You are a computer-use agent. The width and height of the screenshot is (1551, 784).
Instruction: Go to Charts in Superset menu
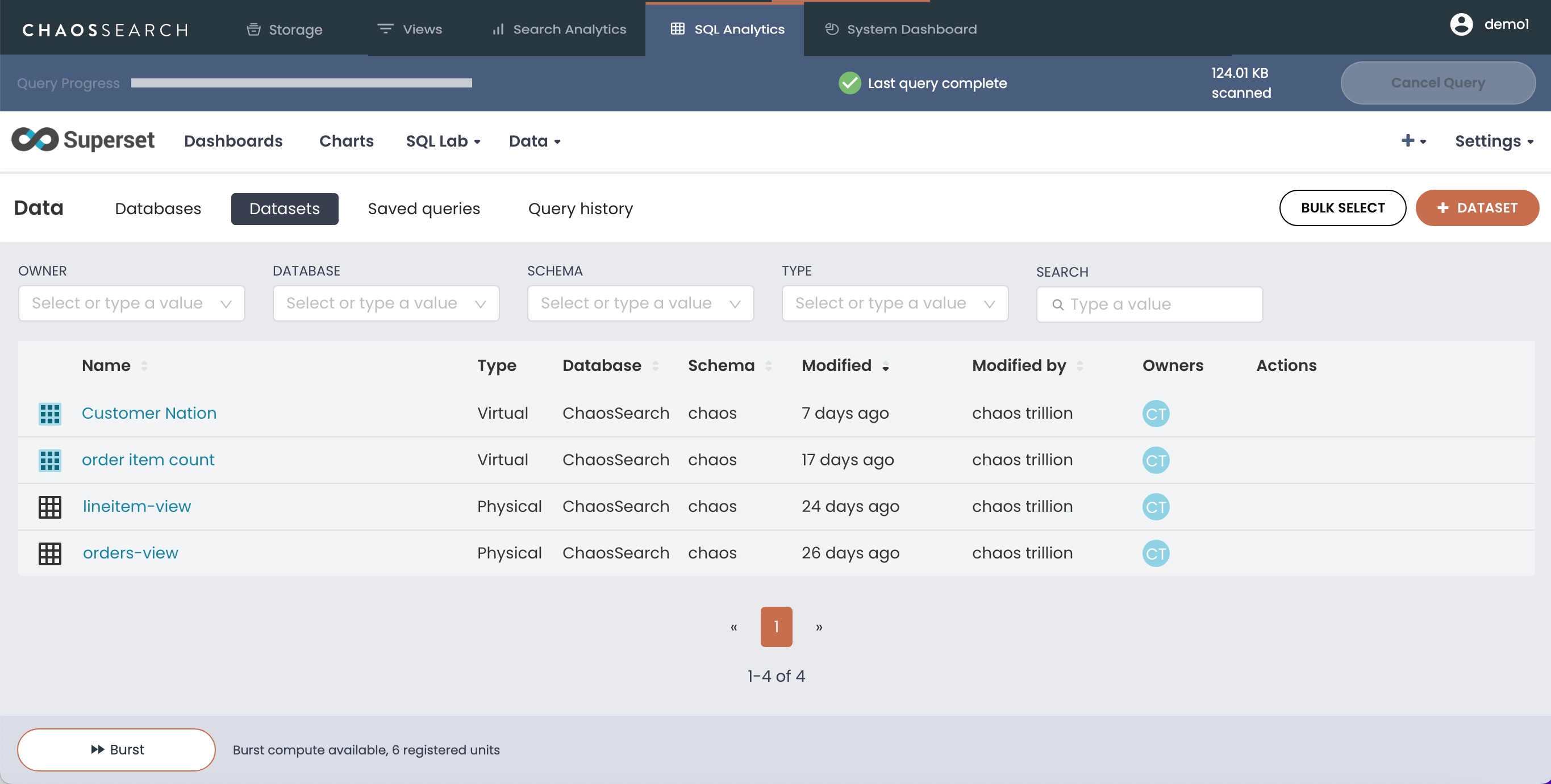346,141
